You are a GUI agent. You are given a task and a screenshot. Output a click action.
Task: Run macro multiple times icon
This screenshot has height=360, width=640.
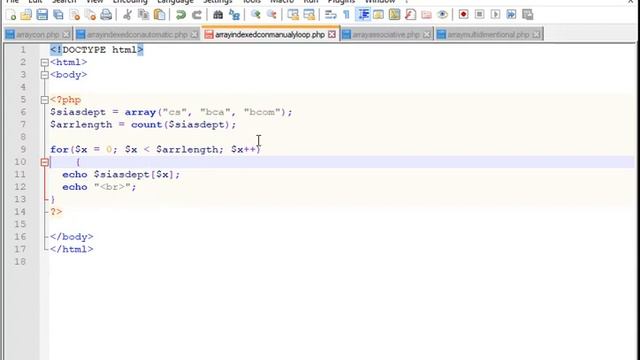pyautogui.click(x=511, y=15)
